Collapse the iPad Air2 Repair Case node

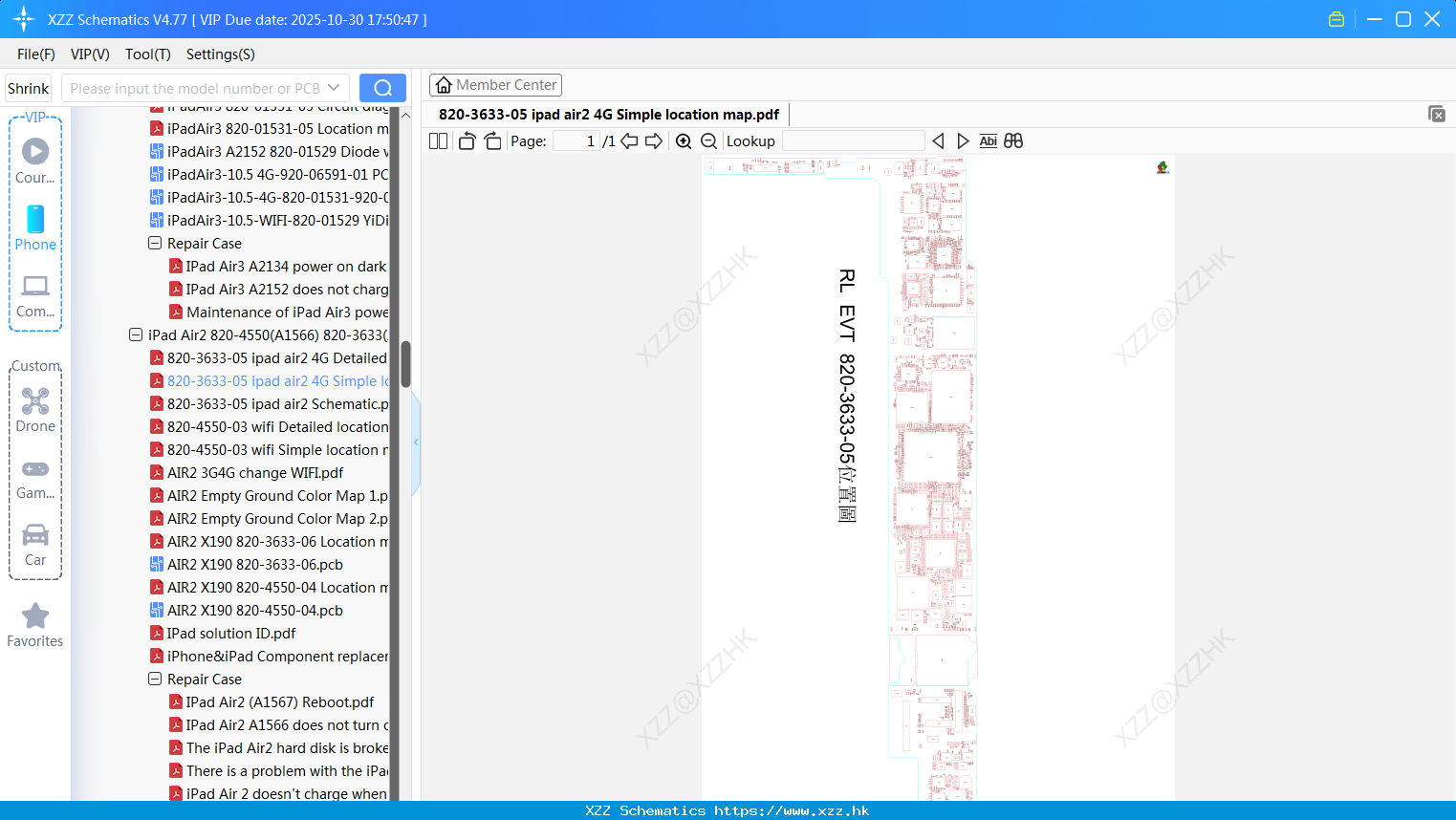(155, 680)
